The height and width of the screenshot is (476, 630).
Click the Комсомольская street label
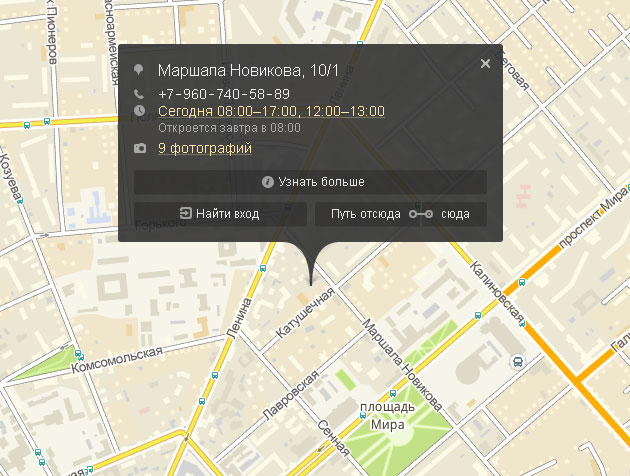117,359
